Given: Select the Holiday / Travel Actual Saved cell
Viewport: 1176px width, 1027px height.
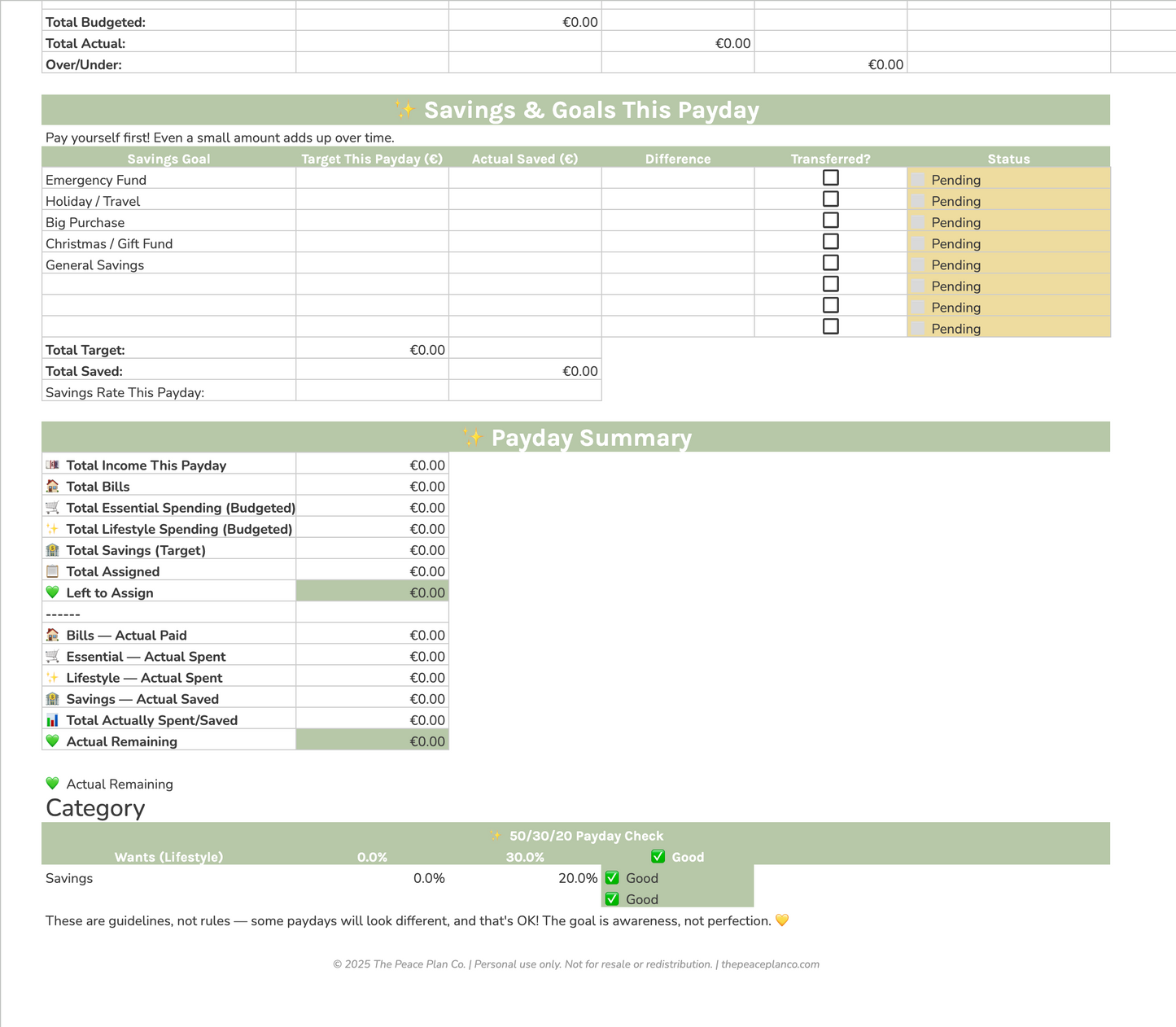Looking at the screenshot, I should click(x=525, y=199).
